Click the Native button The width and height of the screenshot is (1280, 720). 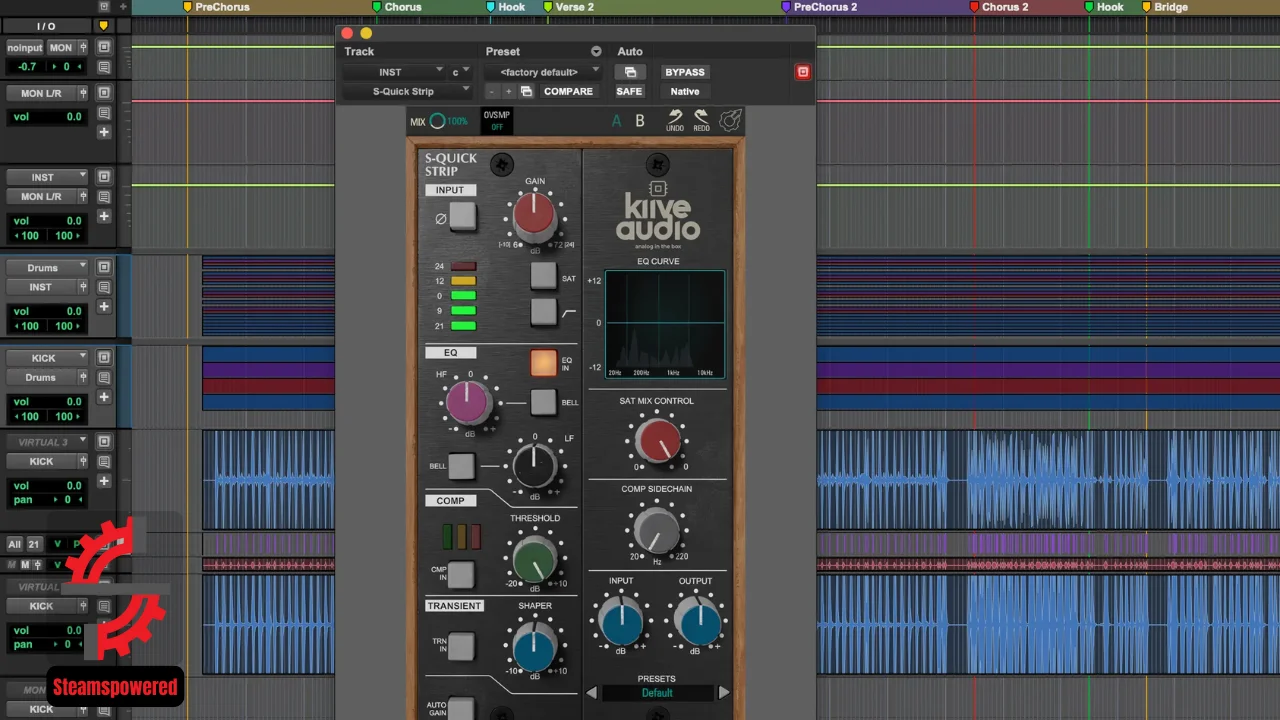685,91
